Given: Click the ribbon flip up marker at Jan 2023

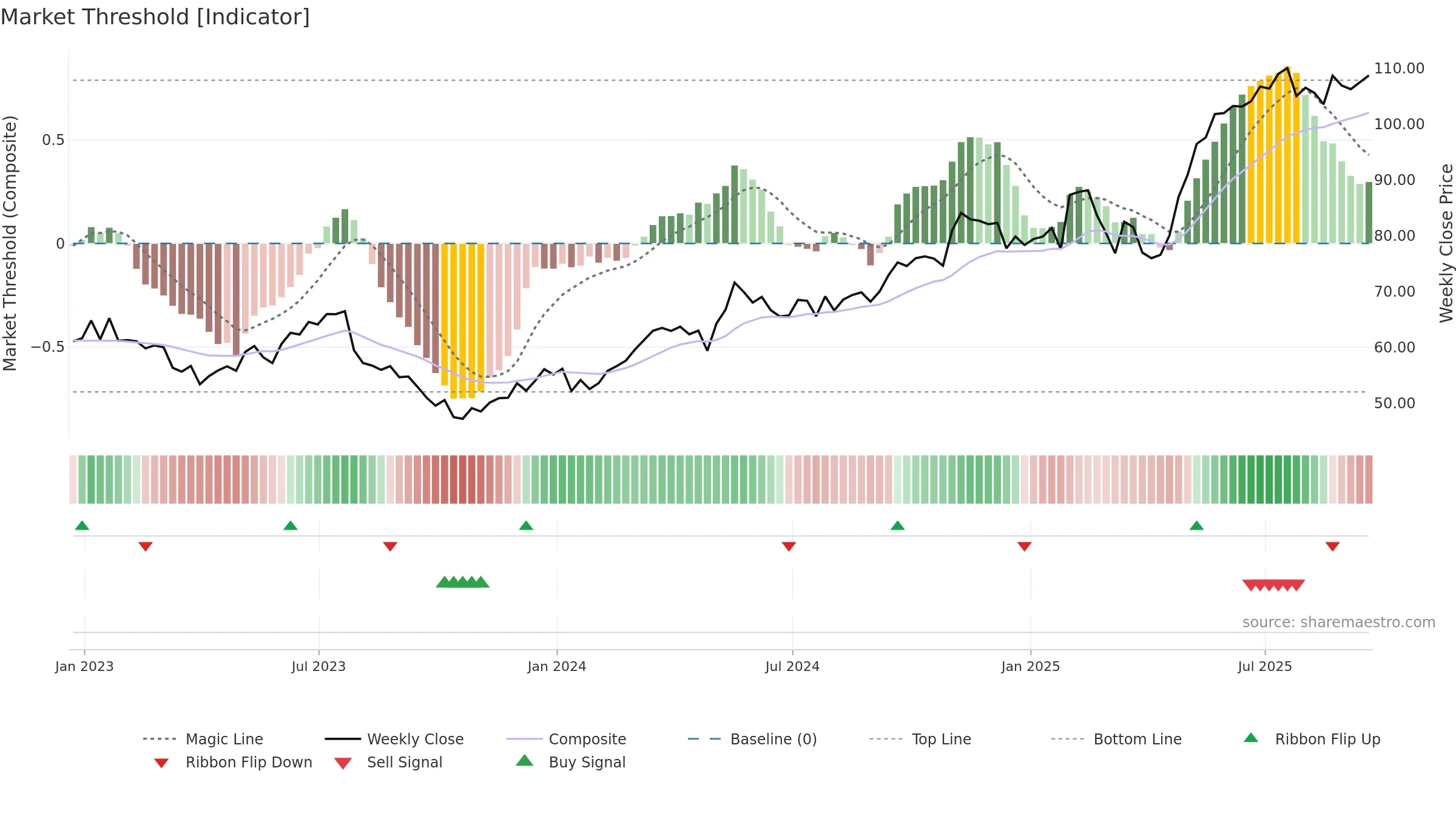Looking at the screenshot, I should click(82, 525).
